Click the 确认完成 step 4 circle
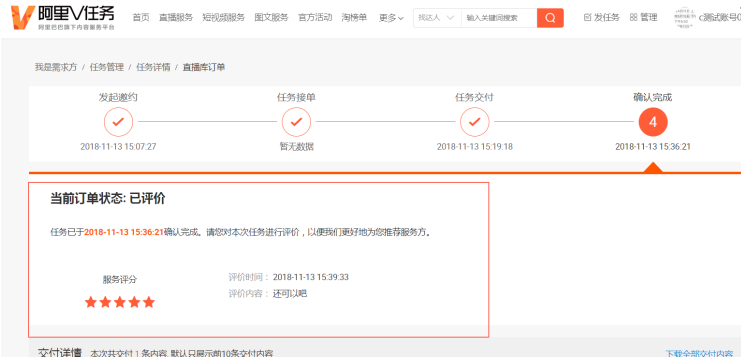This screenshot has width=741, height=362. (653, 122)
